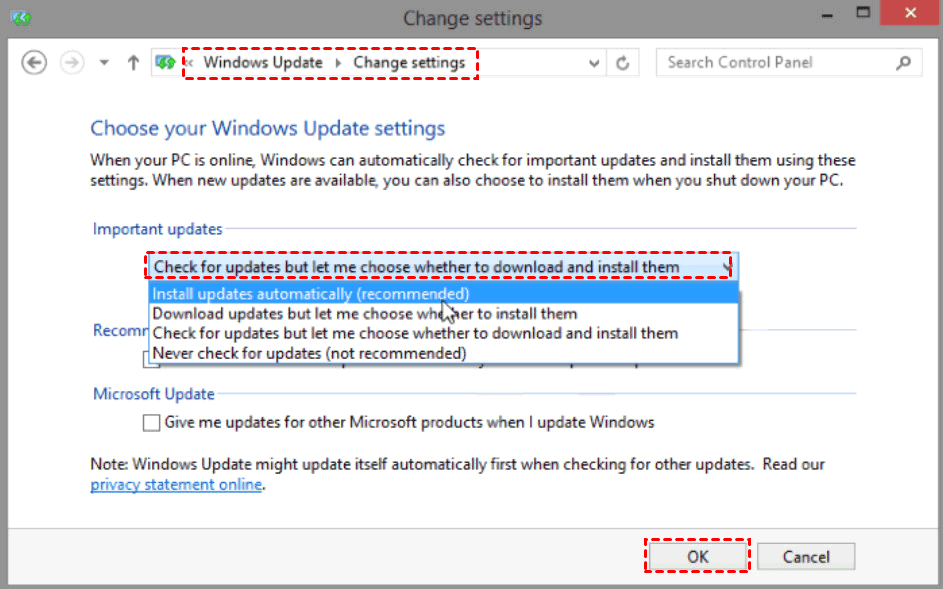Viewport: 943px width, 589px height.
Task: Click the Choose your Windows Update settings heading
Action: coord(268,128)
